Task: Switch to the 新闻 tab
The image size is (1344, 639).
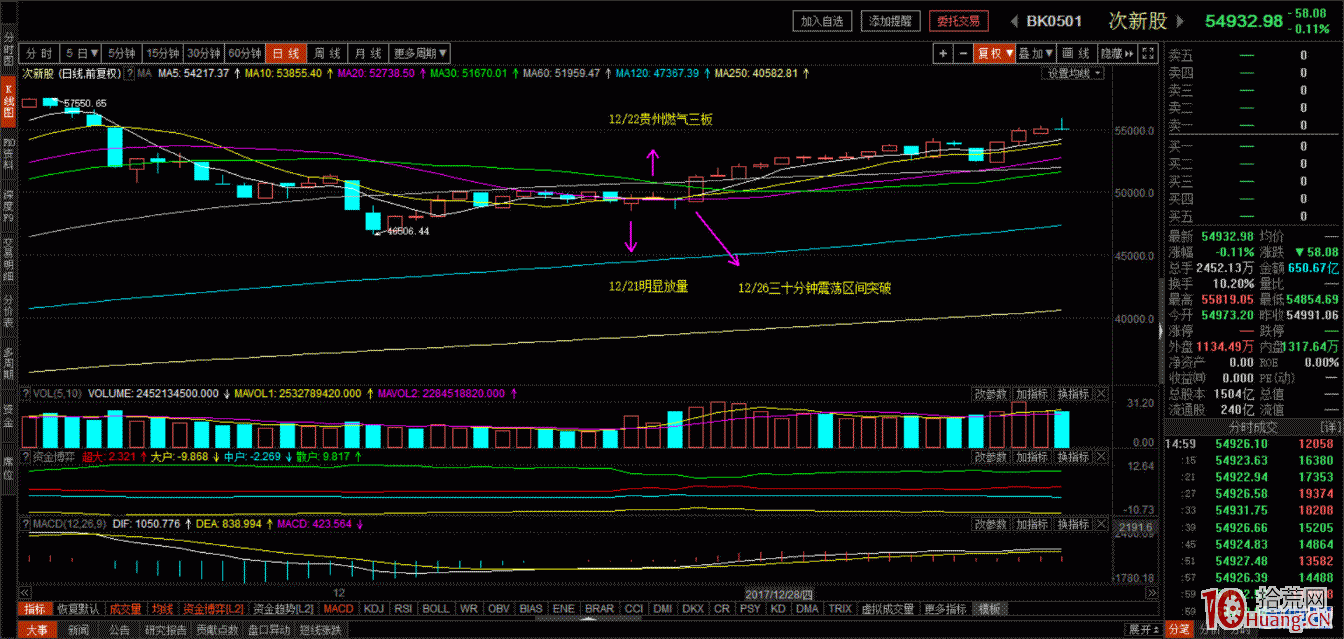Action: (79, 630)
